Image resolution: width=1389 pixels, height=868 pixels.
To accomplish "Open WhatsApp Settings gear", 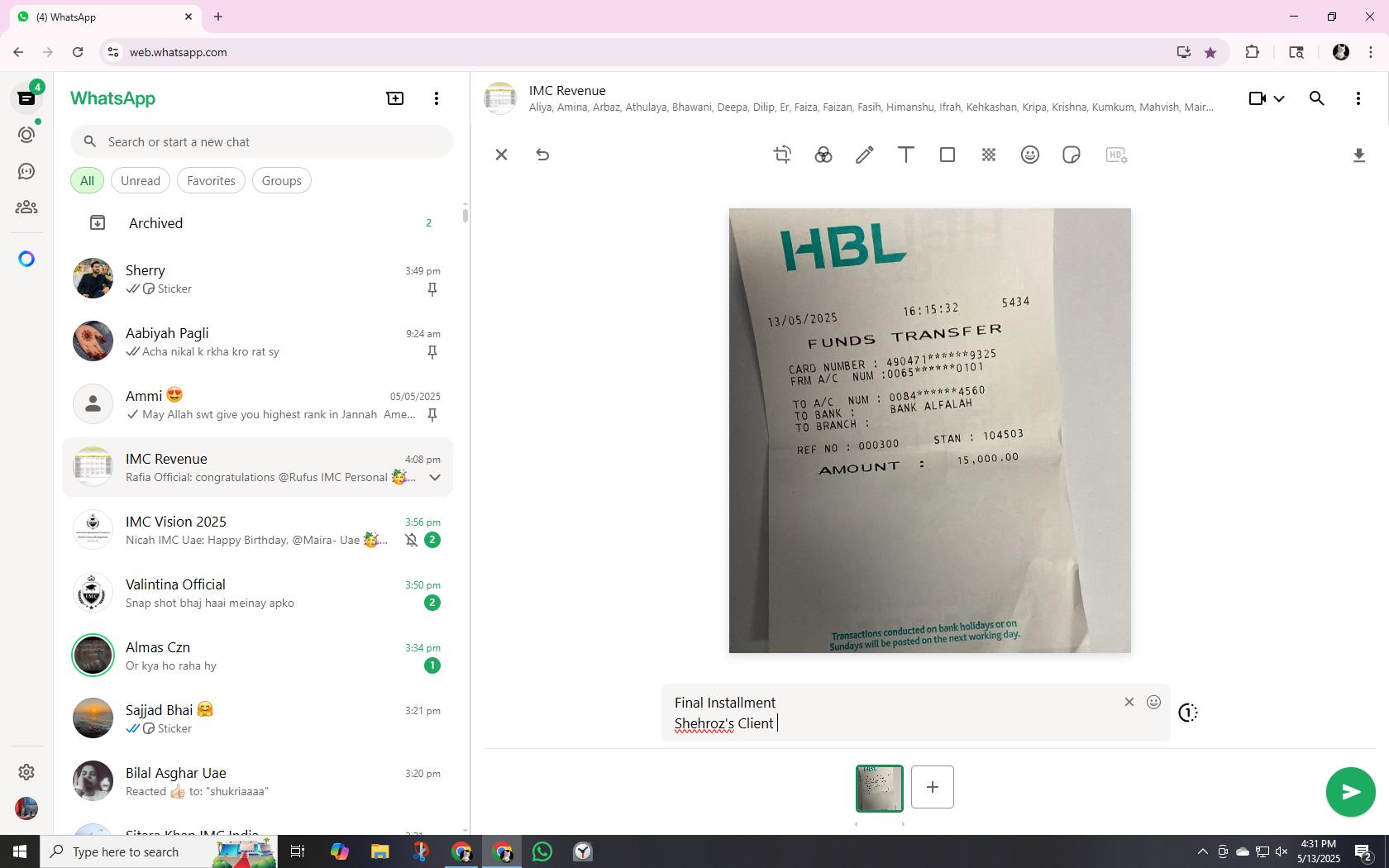I will tap(26, 771).
